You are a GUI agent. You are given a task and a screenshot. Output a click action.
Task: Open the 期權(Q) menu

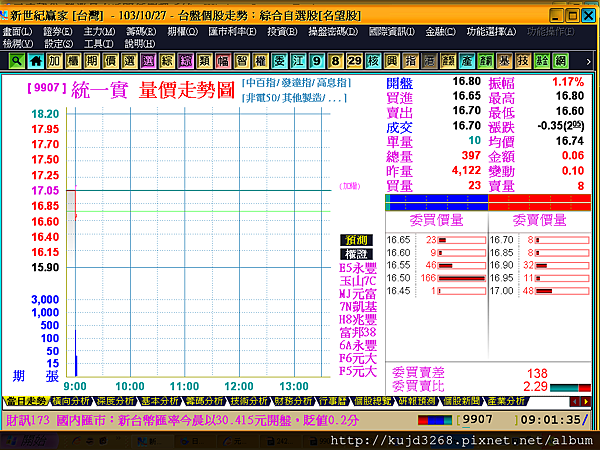click(x=183, y=32)
